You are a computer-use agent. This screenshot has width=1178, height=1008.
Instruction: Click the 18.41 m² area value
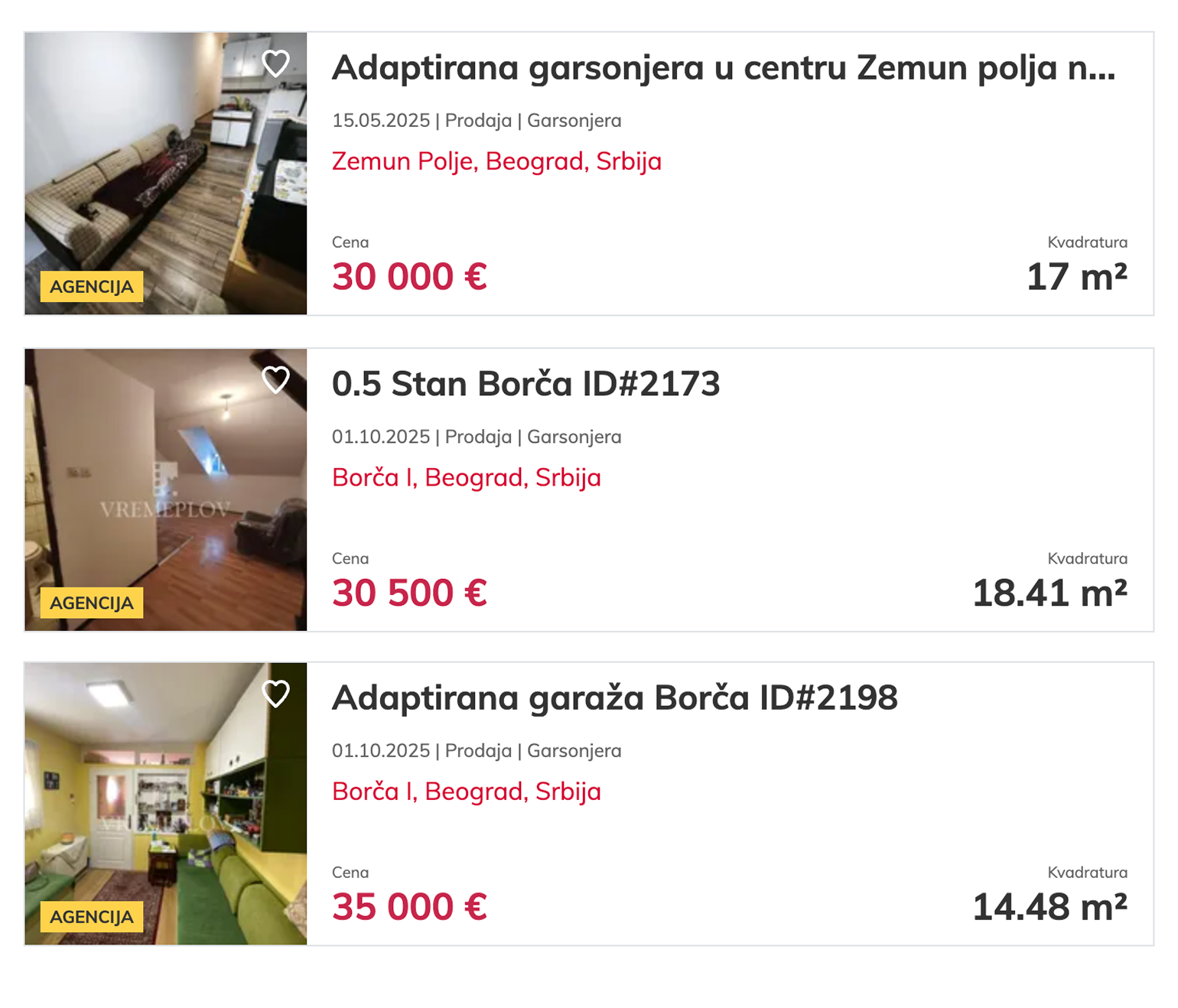tap(1049, 593)
